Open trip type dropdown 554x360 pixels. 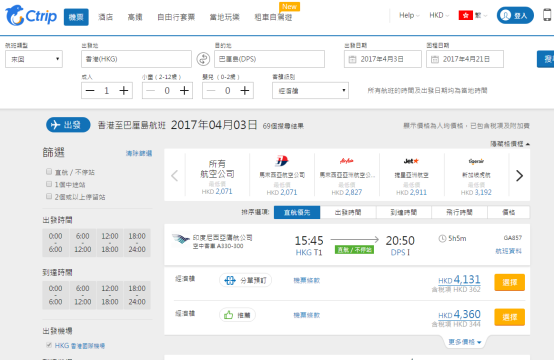[34, 59]
